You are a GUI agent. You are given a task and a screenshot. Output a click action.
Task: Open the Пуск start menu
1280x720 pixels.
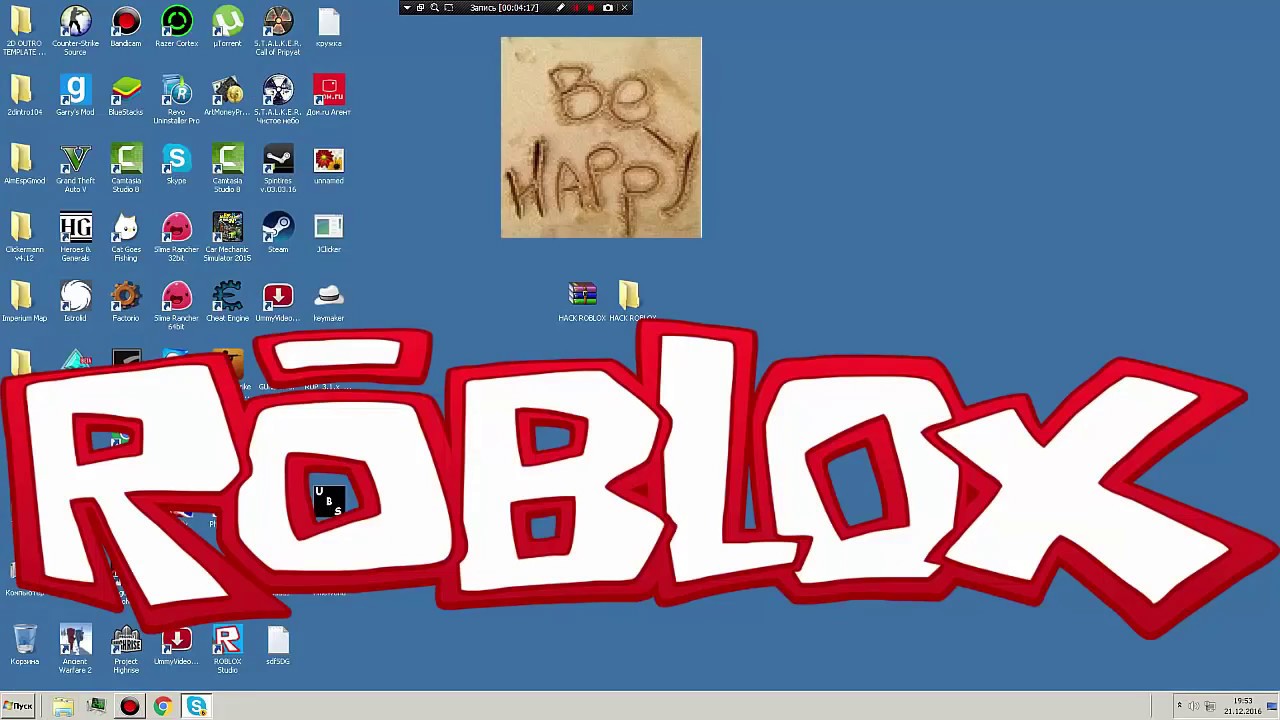pos(18,706)
